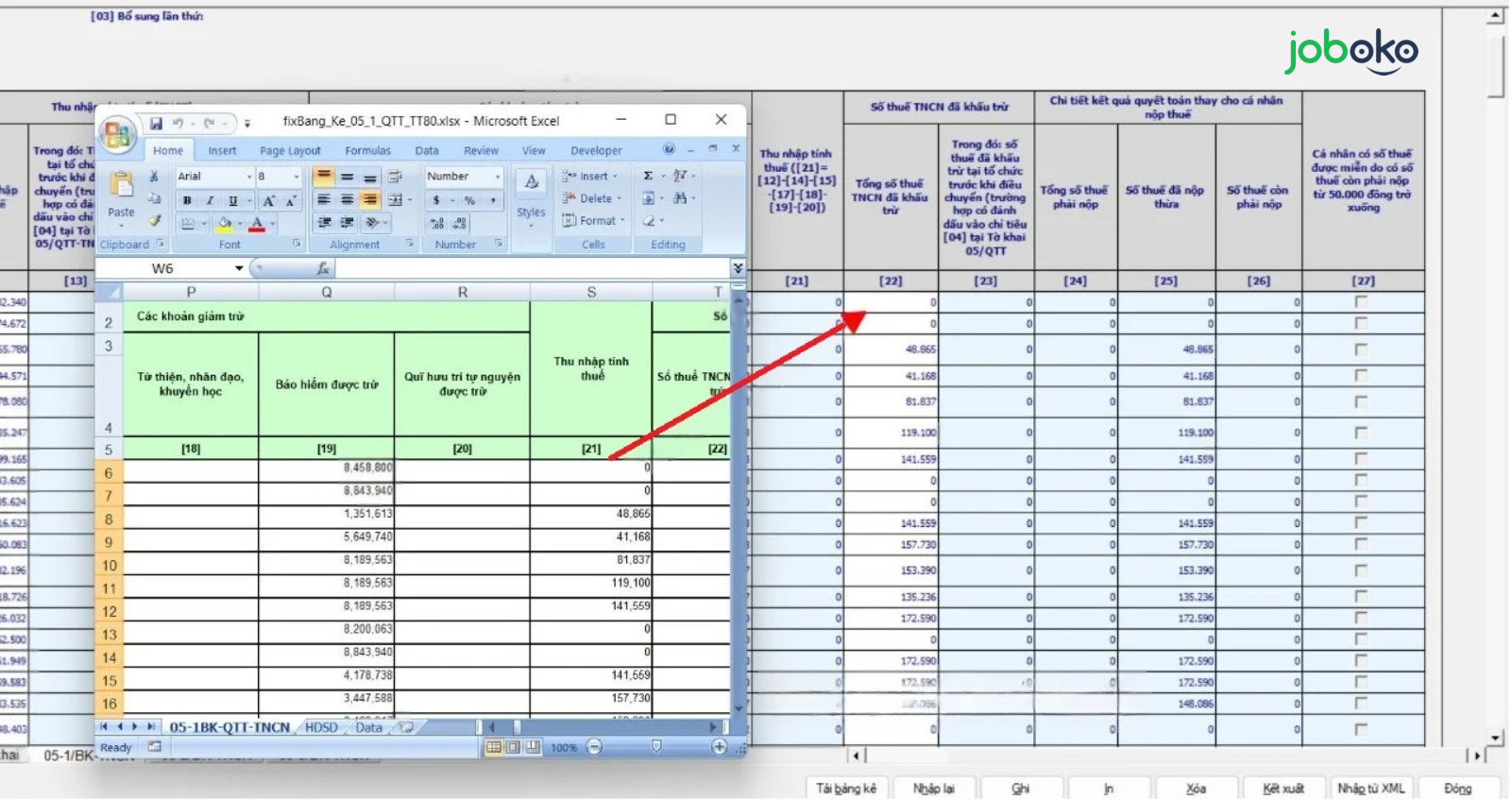Image resolution: width=1512 pixels, height=800 pixels.
Task: Expand the formula bar chevron
Action: click(738, 268)
